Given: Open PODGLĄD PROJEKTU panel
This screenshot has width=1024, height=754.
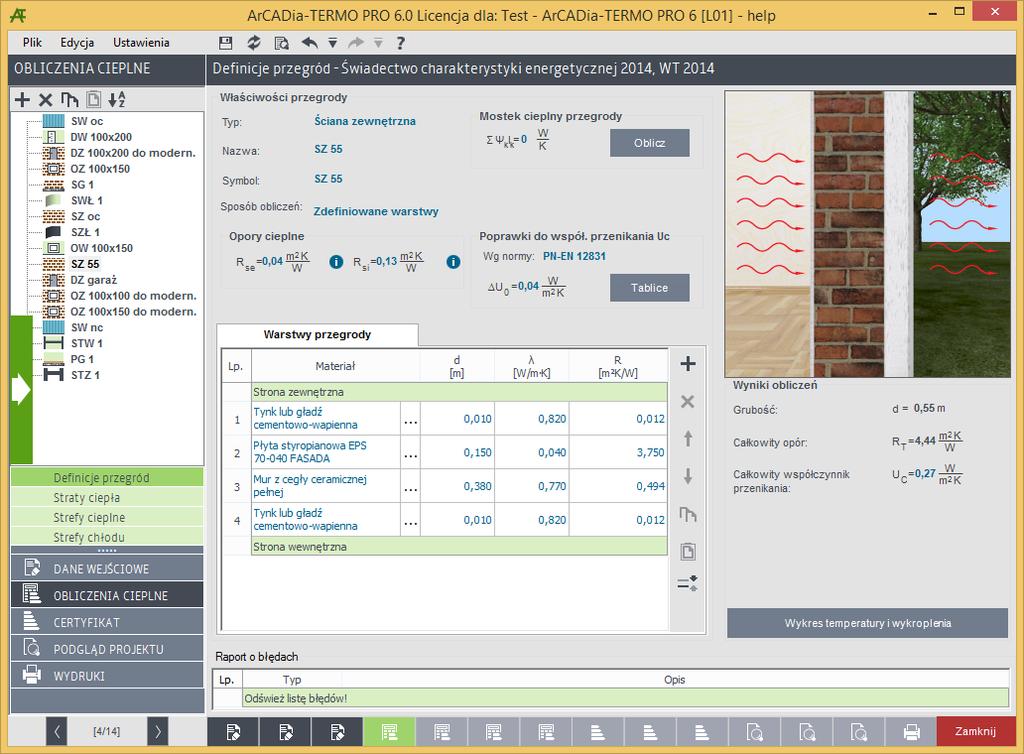Looking at the screenshot, I should [x=107, y=649].
